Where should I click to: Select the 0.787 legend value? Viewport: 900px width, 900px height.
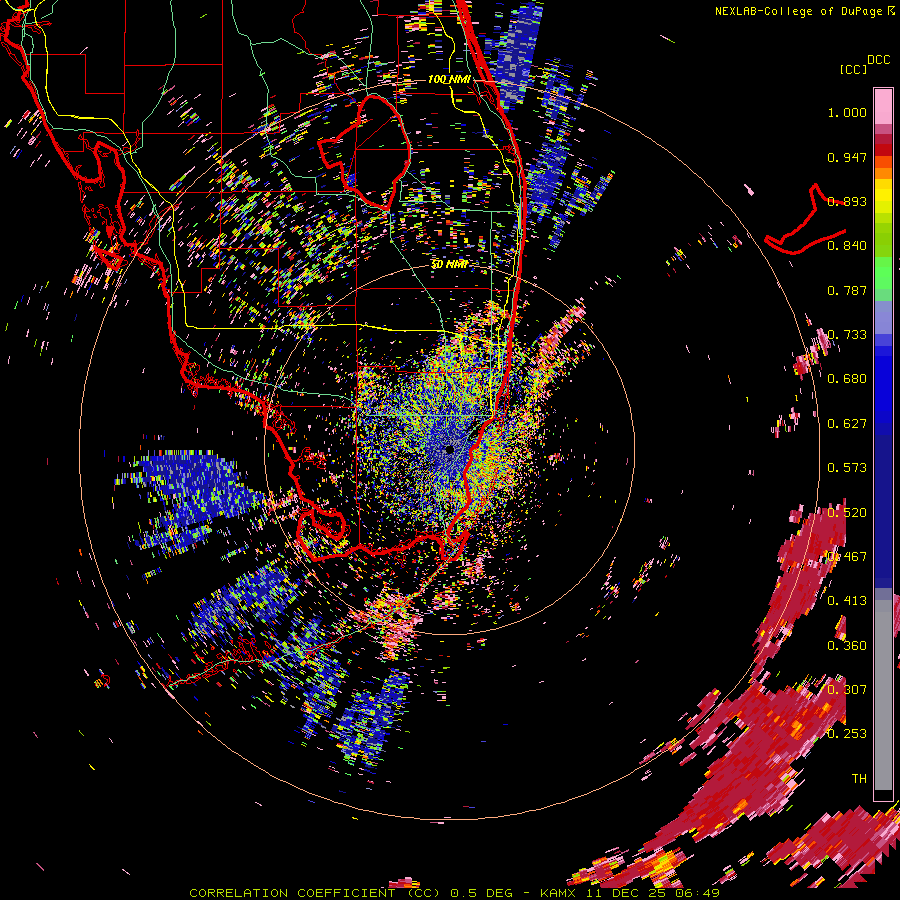[x=847, y=290]
